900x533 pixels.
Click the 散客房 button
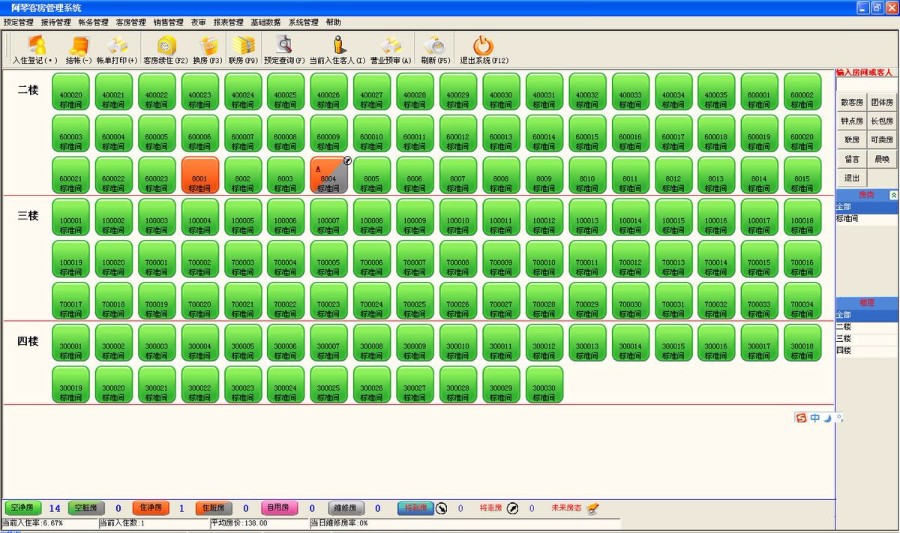click(x=851, y=102)
